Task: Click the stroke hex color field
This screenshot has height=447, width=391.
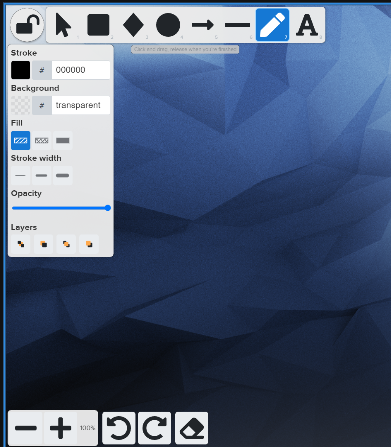Action: (x=81, y=70)
